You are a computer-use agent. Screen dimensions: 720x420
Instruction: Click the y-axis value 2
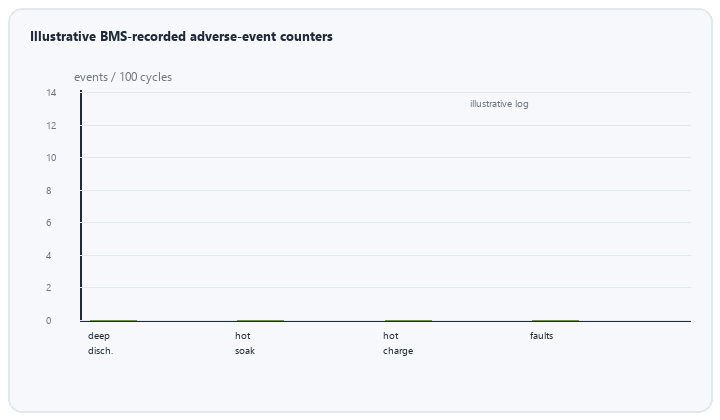pyautogui.click(x=49, y=288)
